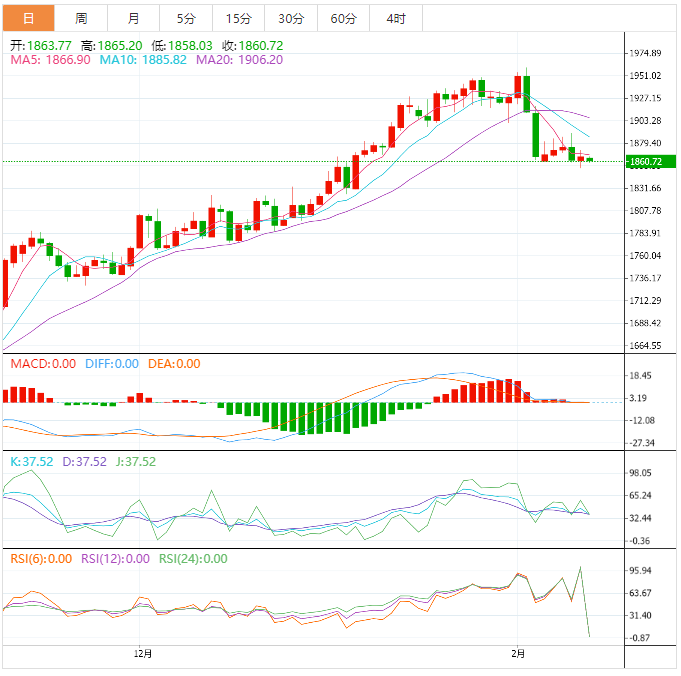Select the 15分 interval tab
681x676 pixels.
click(238, 19)
